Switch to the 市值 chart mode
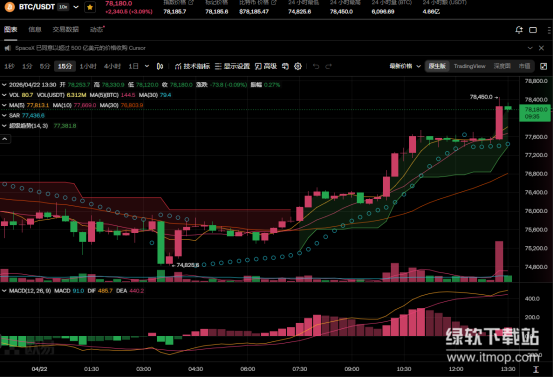 (524, 66)
